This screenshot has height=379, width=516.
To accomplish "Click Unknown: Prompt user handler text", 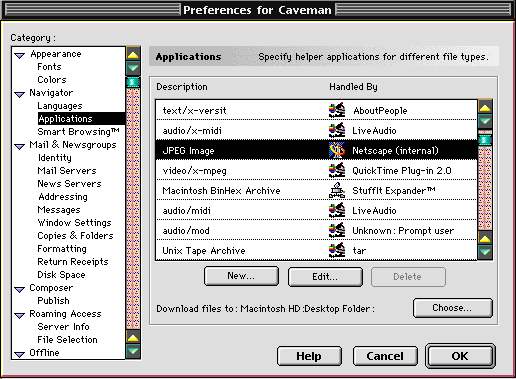I will click(x=403, y=231).
